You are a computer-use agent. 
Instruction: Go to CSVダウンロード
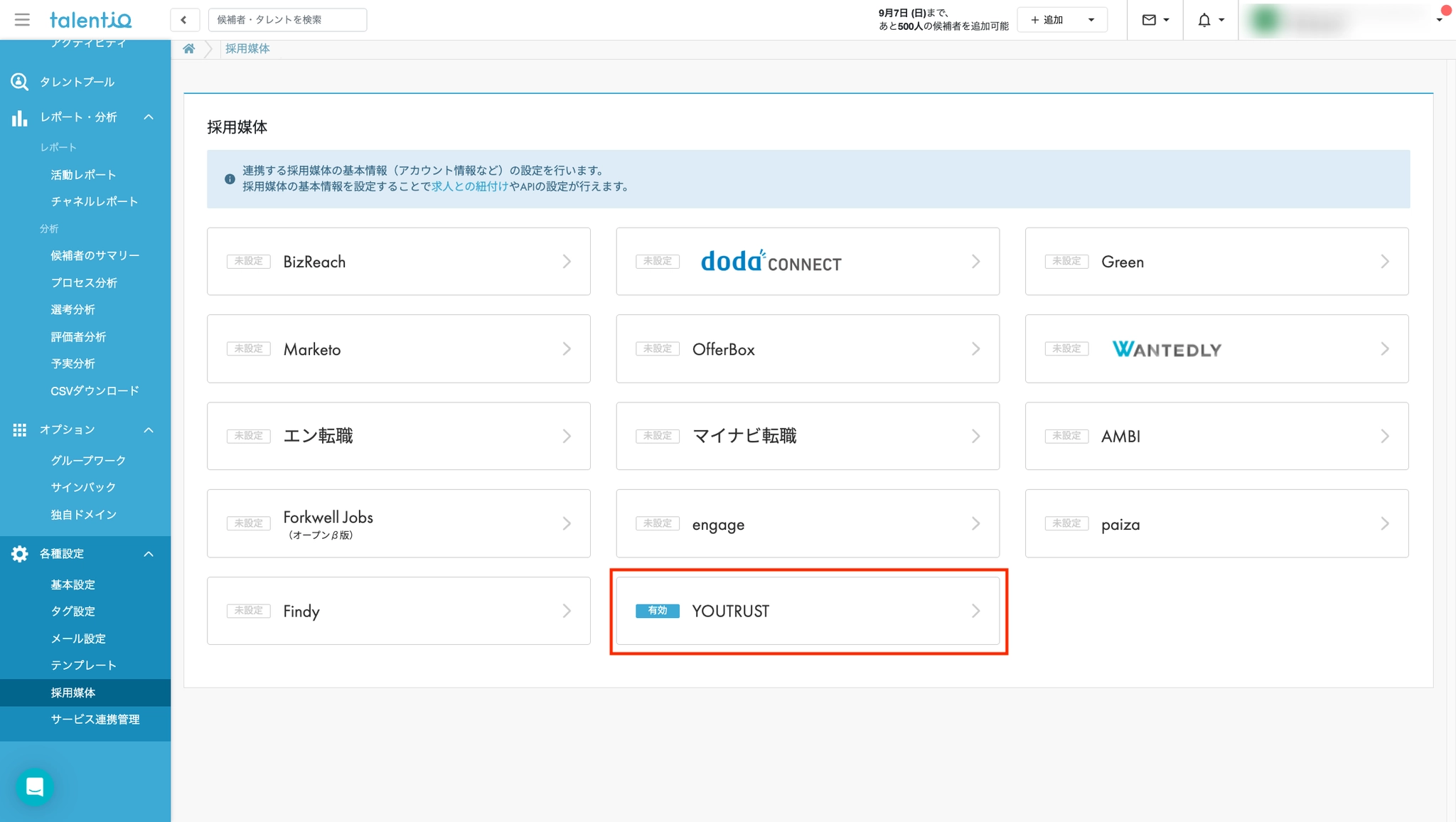(95, 391)
